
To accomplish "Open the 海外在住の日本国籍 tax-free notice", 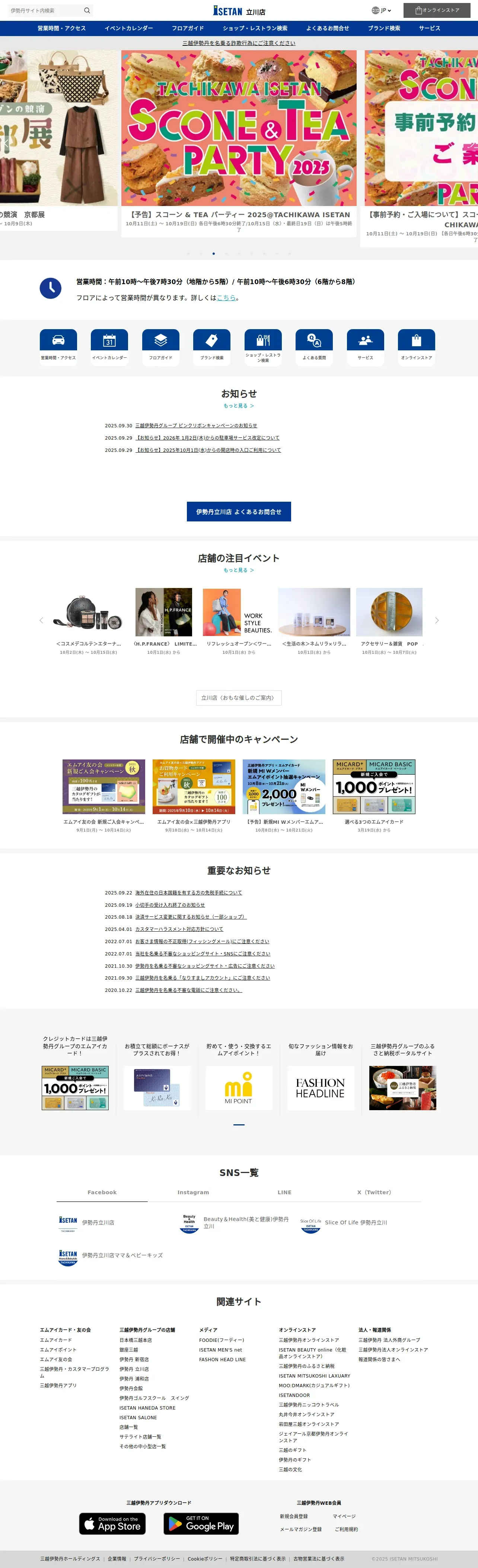I will [x=189, y=893].
